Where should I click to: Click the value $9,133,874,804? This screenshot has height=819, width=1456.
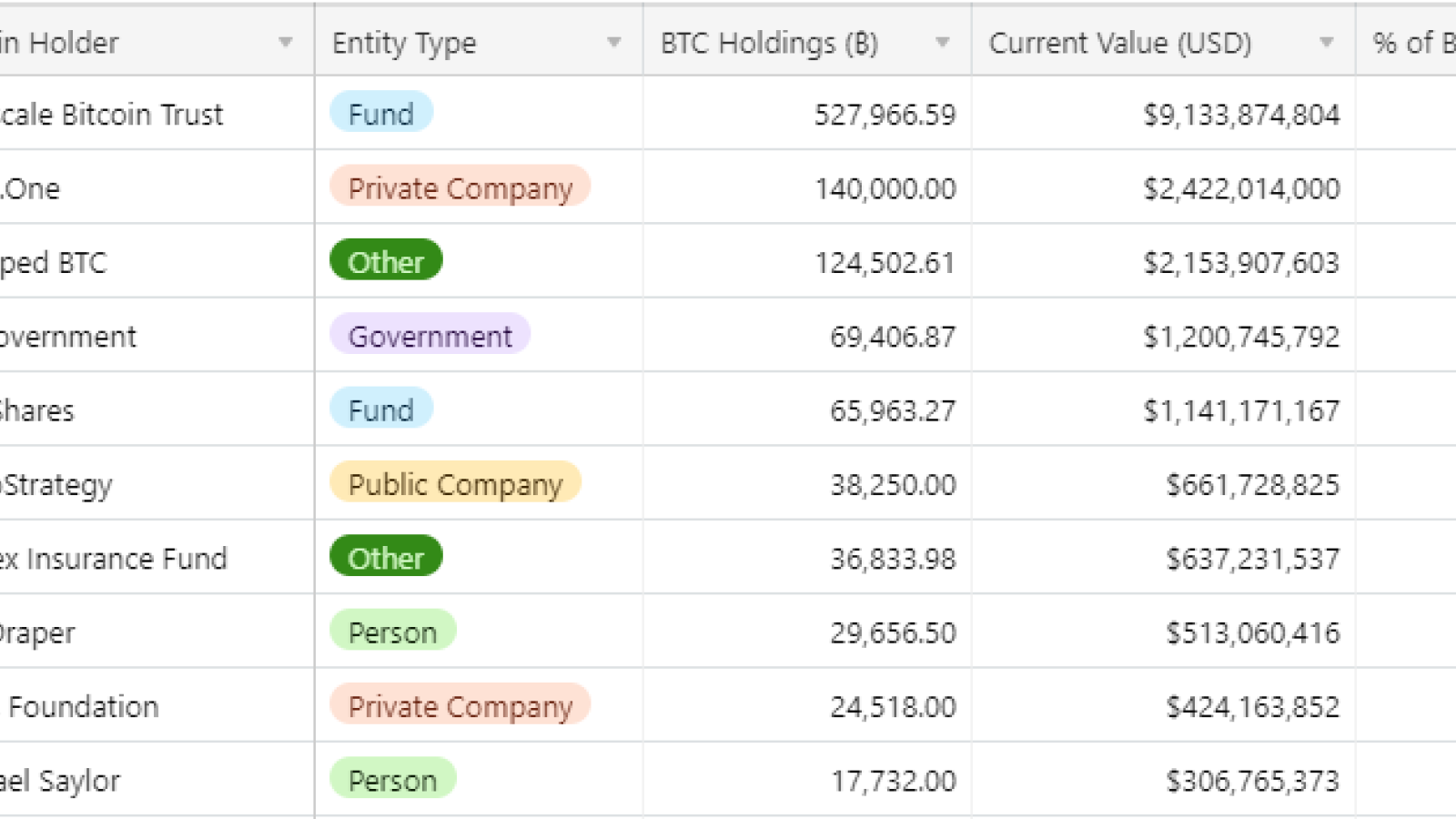point(1241,115)
